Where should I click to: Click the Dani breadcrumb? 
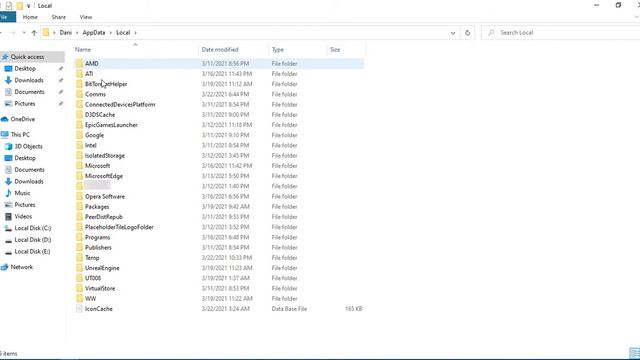[65, 33]
